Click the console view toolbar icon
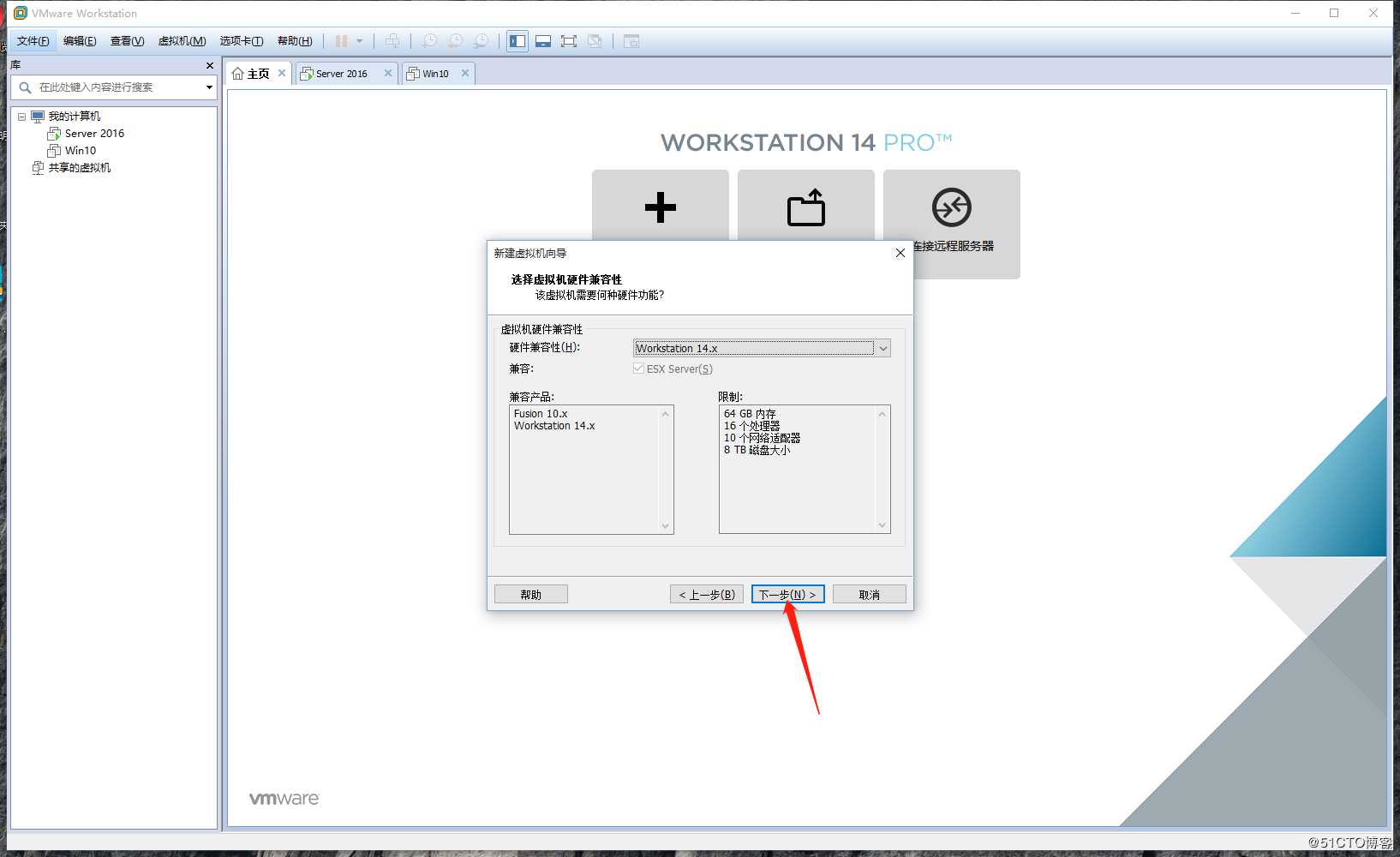Screen dimensions: 1400x857 coord(631,41)
